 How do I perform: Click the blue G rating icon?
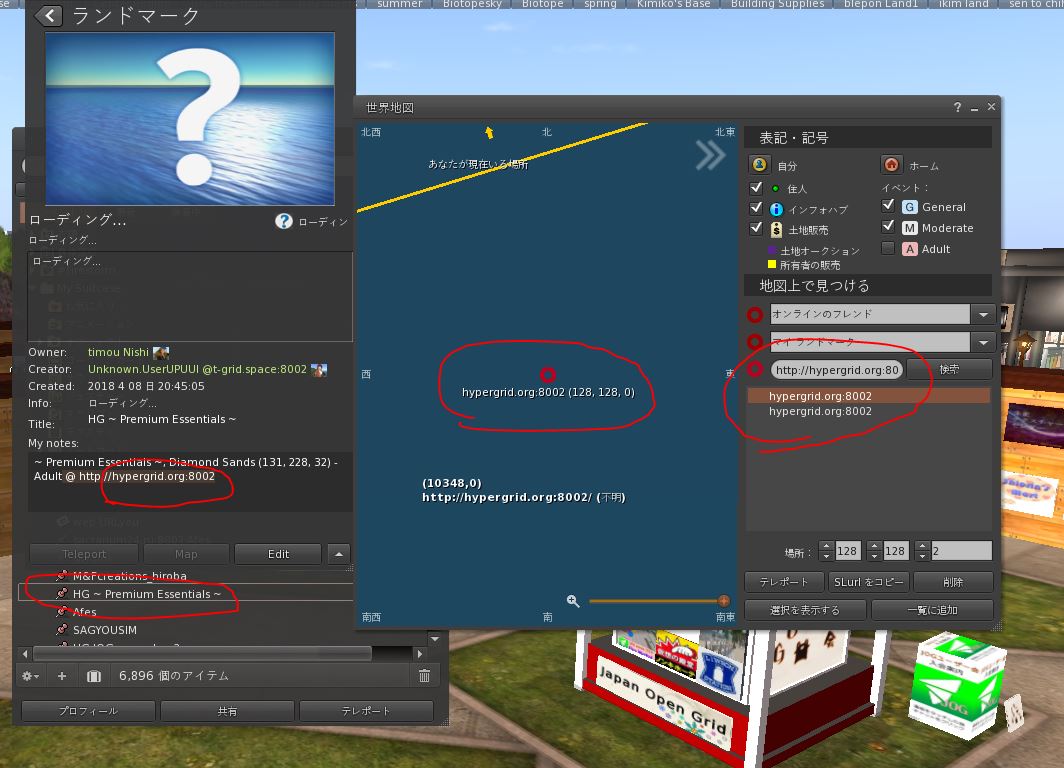[x=910, y=207]
